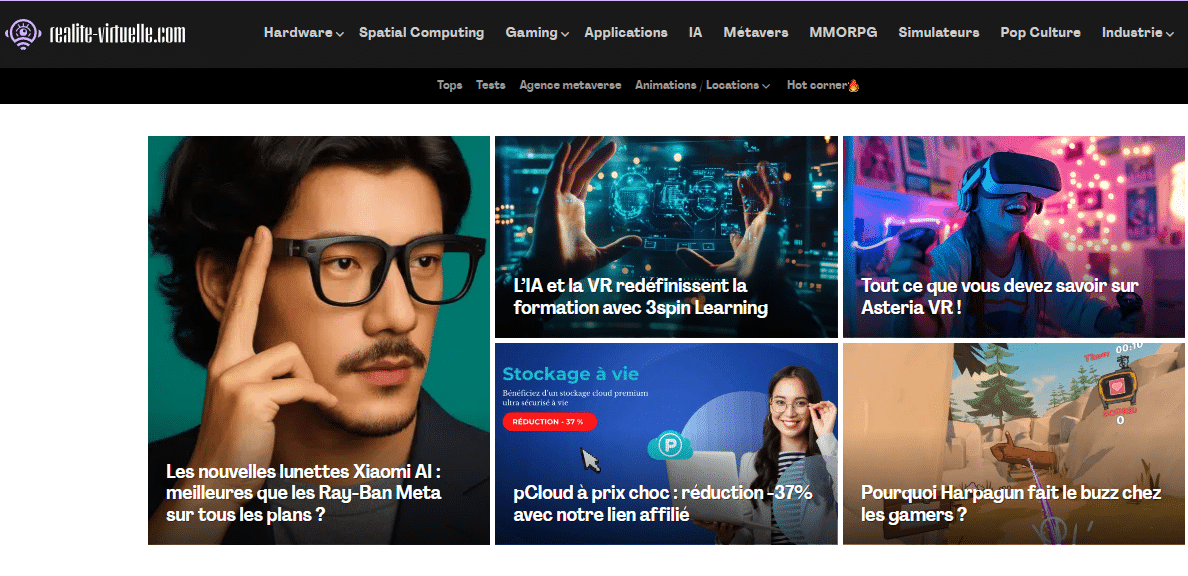Click the 'Stockage à vie' banner title
Screen dimensions: 1188x576
[571, 374]
